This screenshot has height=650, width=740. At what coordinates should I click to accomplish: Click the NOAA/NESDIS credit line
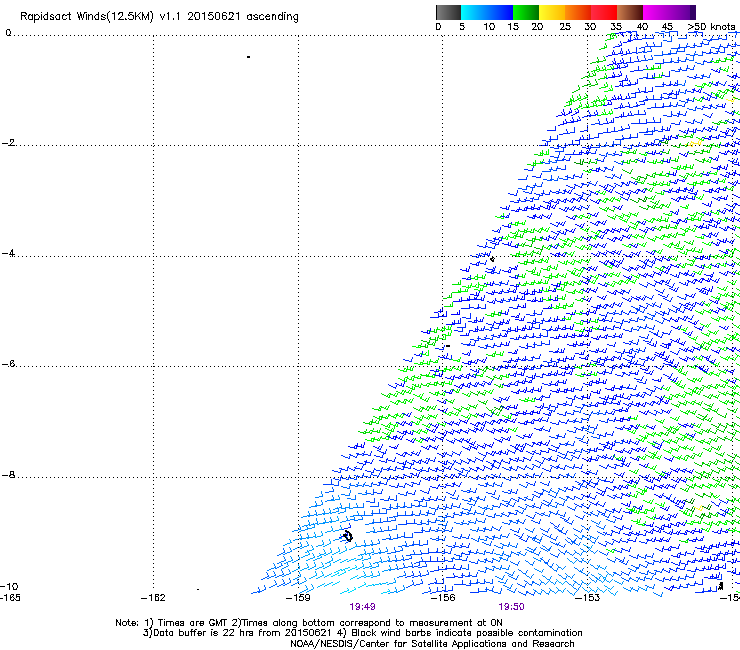(432, 643)
